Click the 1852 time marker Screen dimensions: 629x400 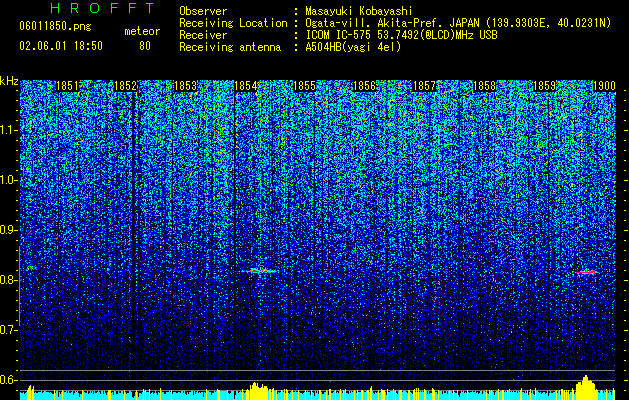(x=126, y=86)
